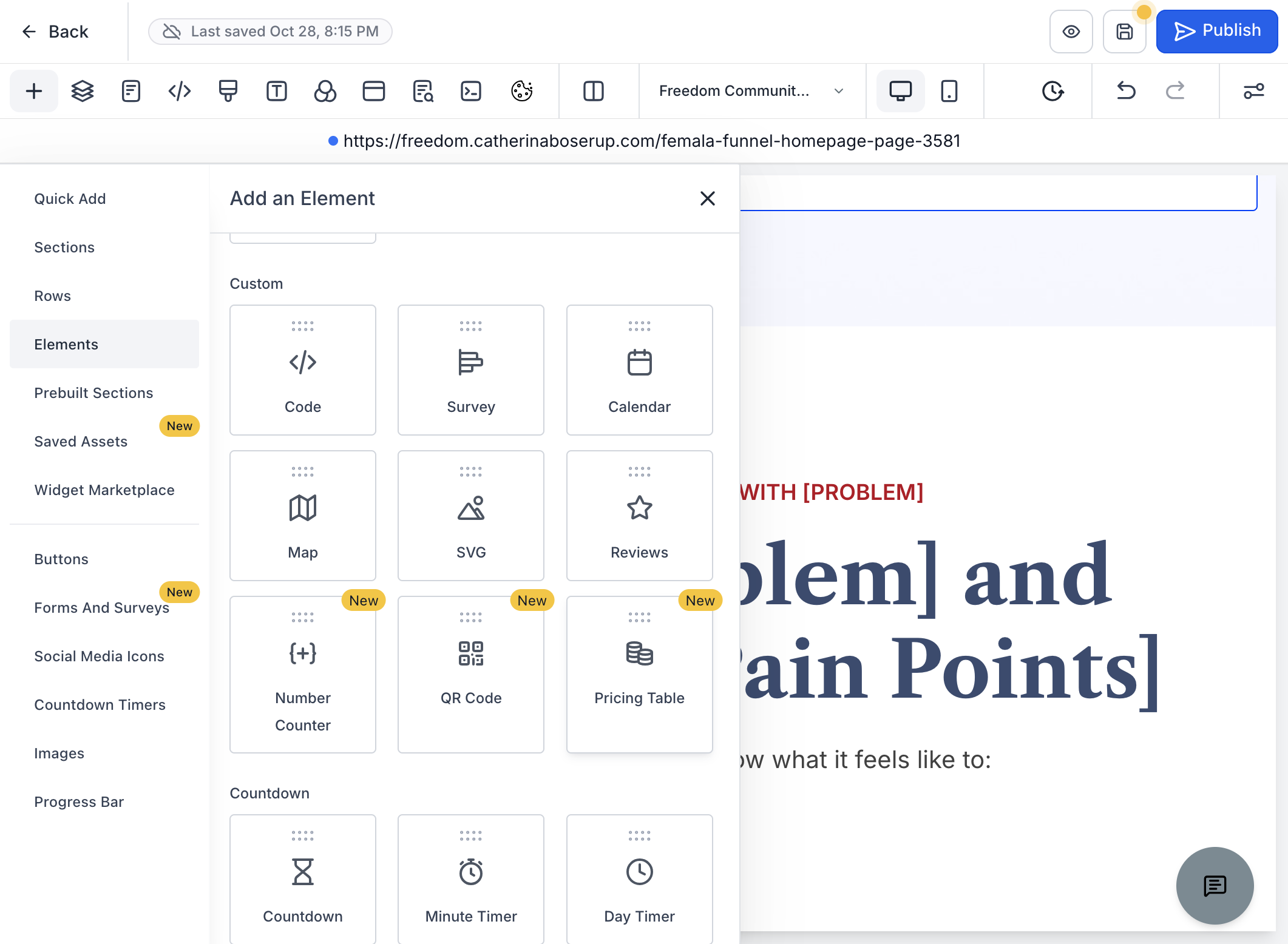Screen dimensions: 1288x944
Task: Click the Last saved status pill
Action: (x=271, y=32)
